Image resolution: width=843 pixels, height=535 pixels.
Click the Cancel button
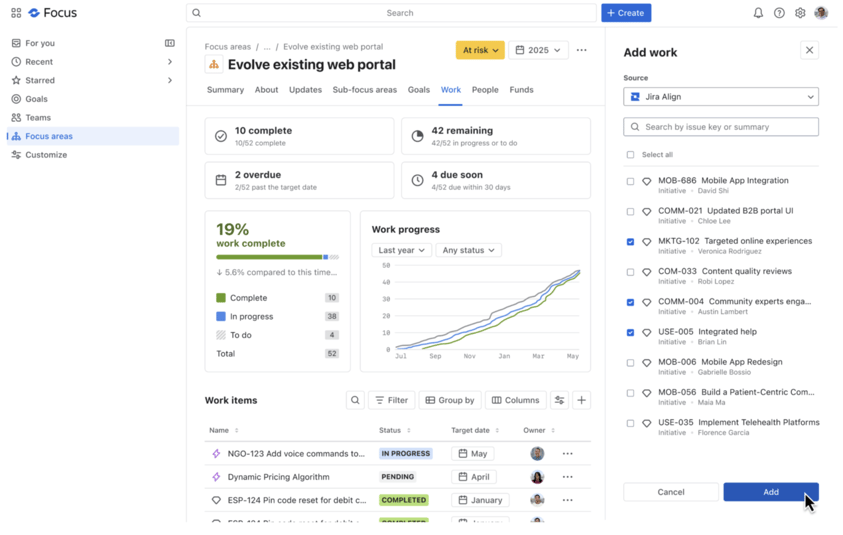(670, 492)
